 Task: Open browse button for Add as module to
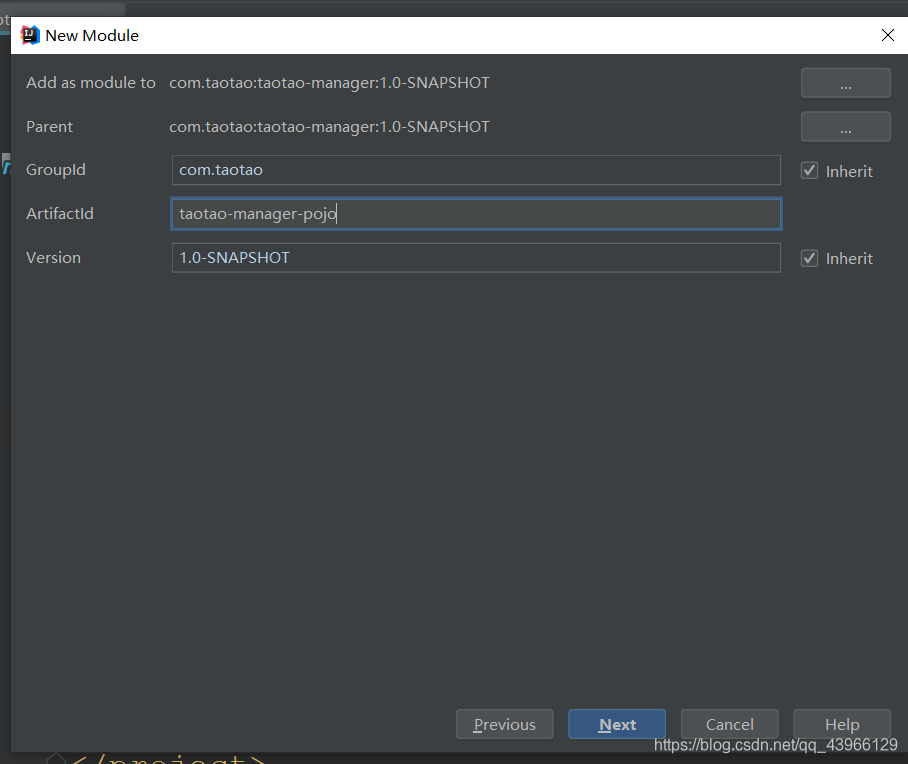click(x=845, y=83)
